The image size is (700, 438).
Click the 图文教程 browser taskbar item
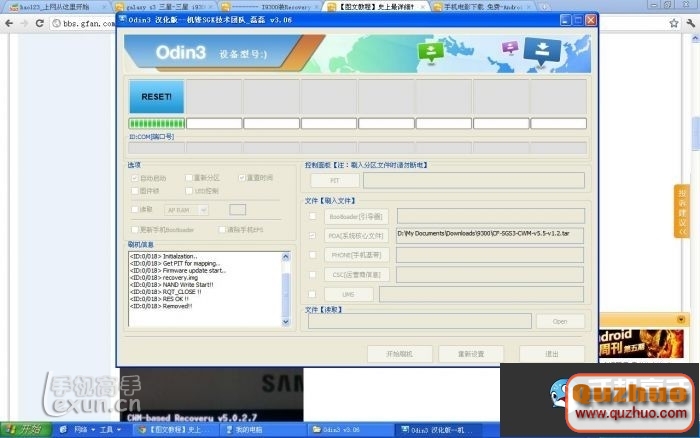pos(177,430)
